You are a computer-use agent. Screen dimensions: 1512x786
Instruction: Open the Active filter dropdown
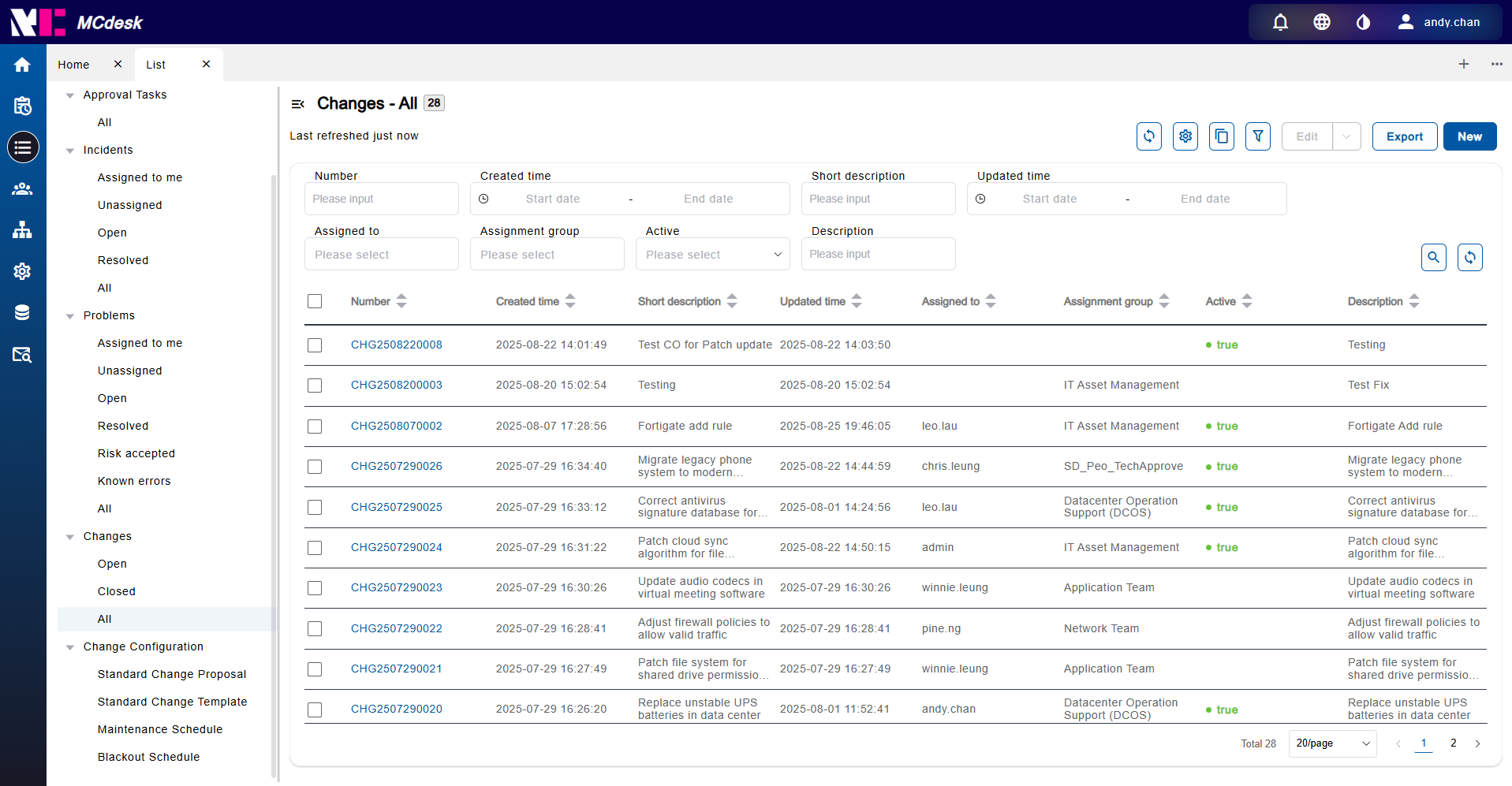pos(713,255)
